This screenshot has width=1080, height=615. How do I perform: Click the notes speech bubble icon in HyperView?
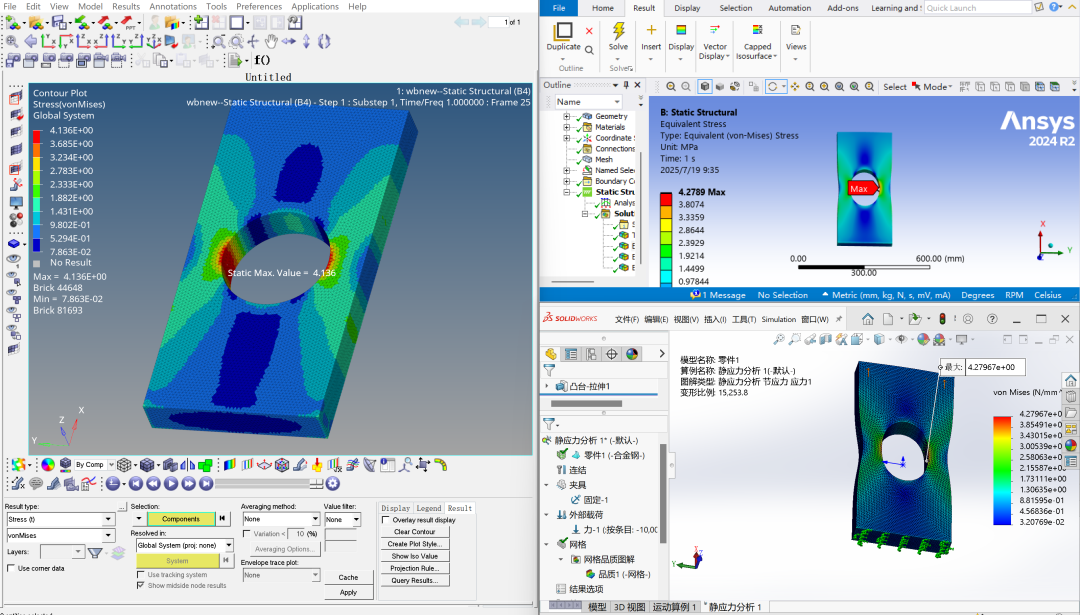36,484
